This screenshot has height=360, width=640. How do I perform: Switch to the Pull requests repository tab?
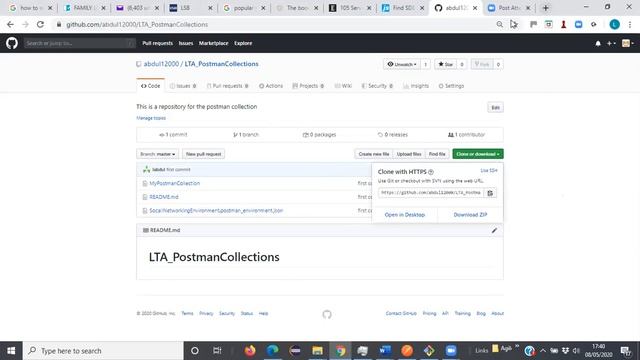coord(227,86)
